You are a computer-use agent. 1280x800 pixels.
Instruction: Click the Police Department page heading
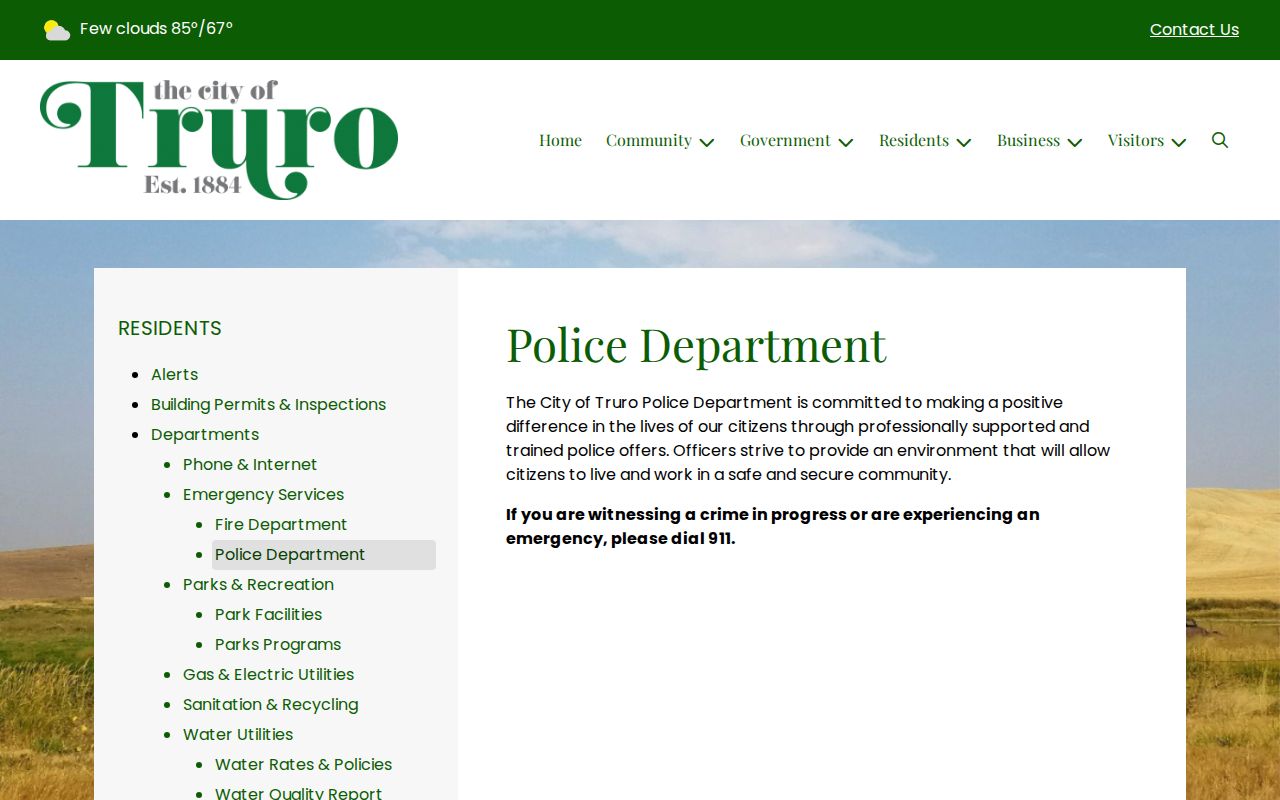pyautogui.click(x=696, y=344)
